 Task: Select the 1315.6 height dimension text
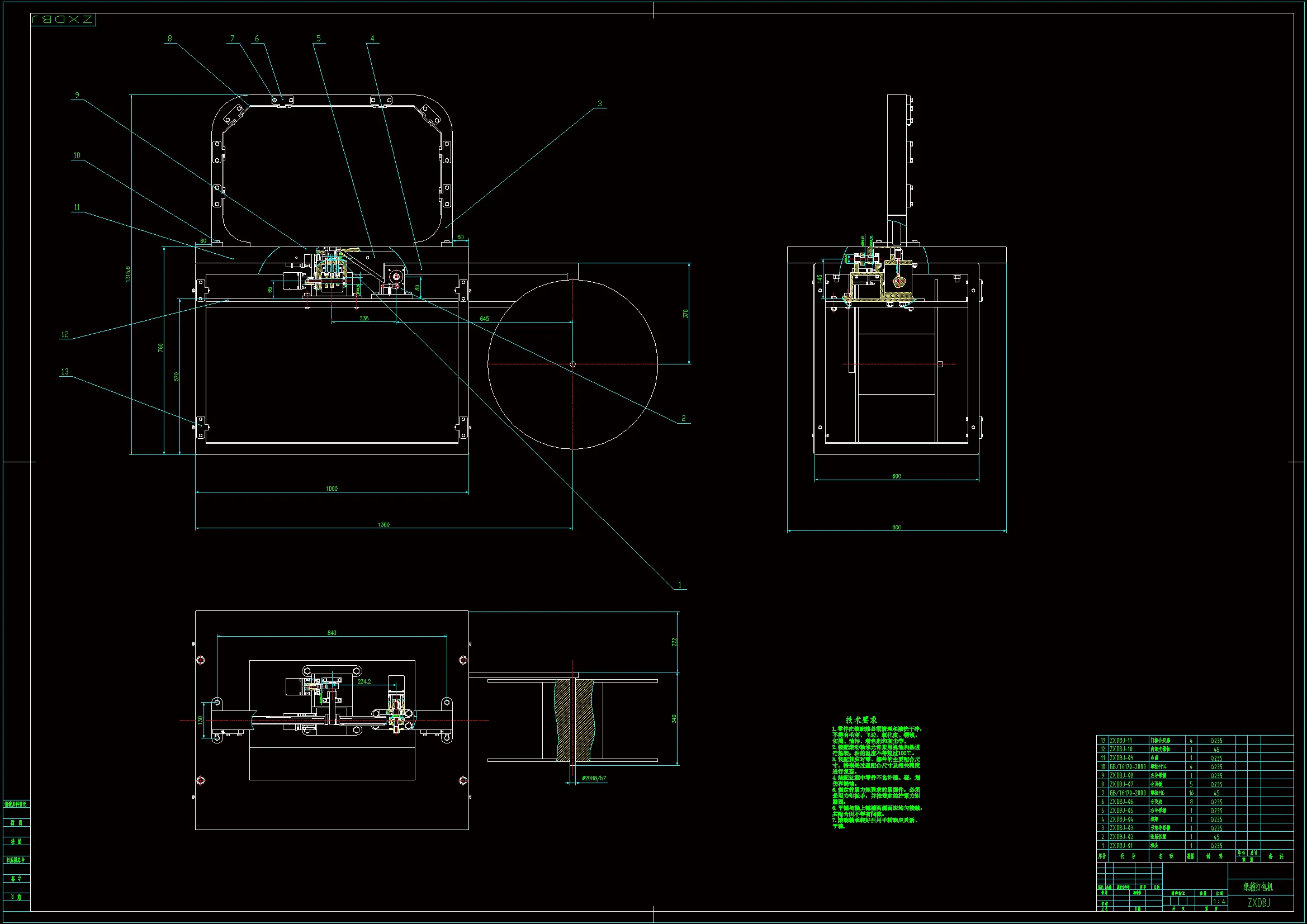pos(128,274)
